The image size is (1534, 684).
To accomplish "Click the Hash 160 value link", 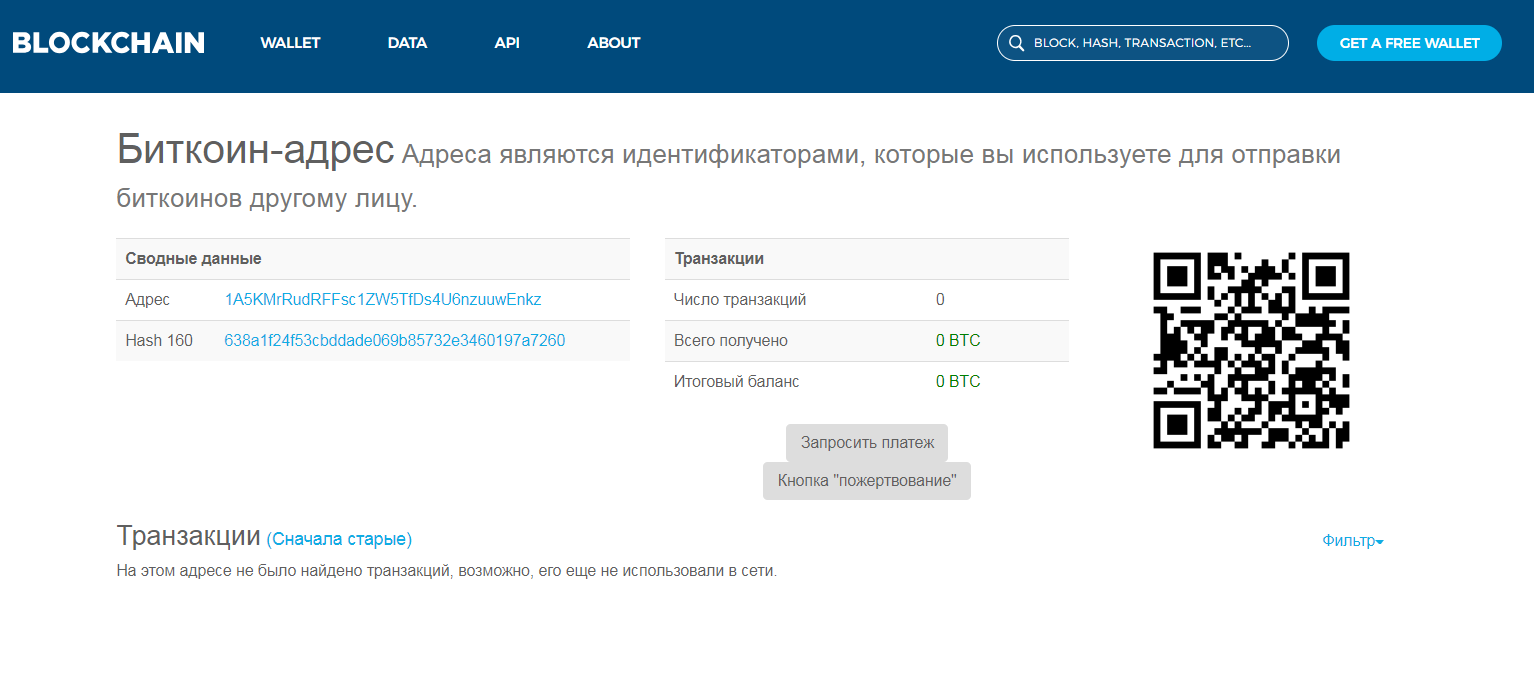I will pyautogui.click(x=395, y=341).
